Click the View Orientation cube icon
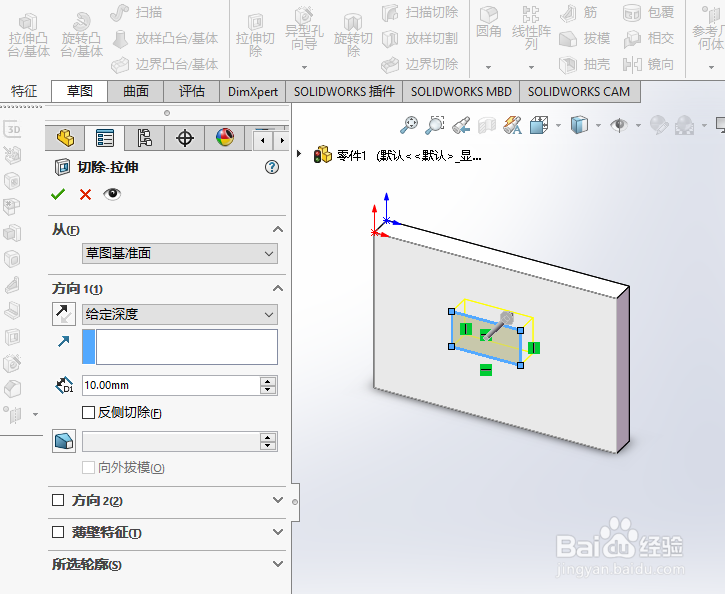Image resolution: width=725 pixels, height=594 pixels. pos(539,125)
